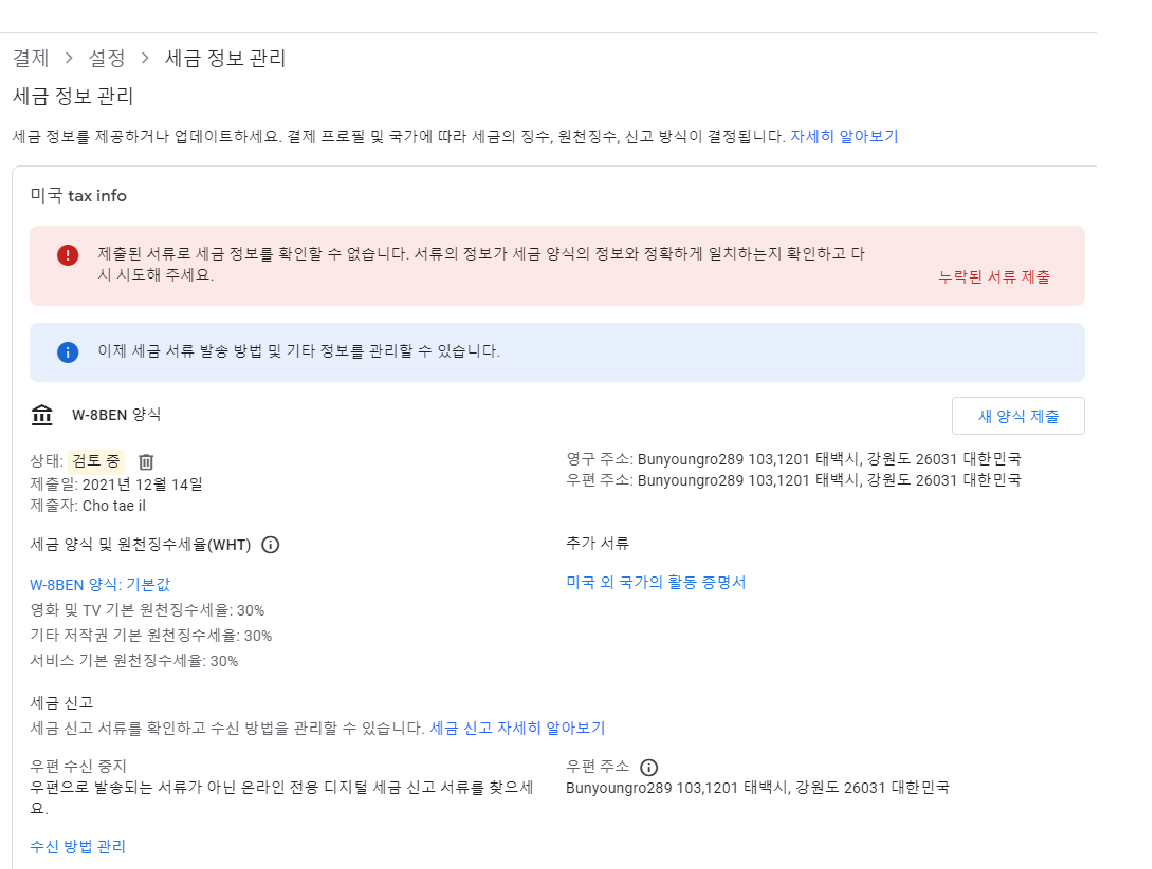Click 누락된 서류 제출 in the error banner
The image size is (1152, 869).
(x=995, y=277)
